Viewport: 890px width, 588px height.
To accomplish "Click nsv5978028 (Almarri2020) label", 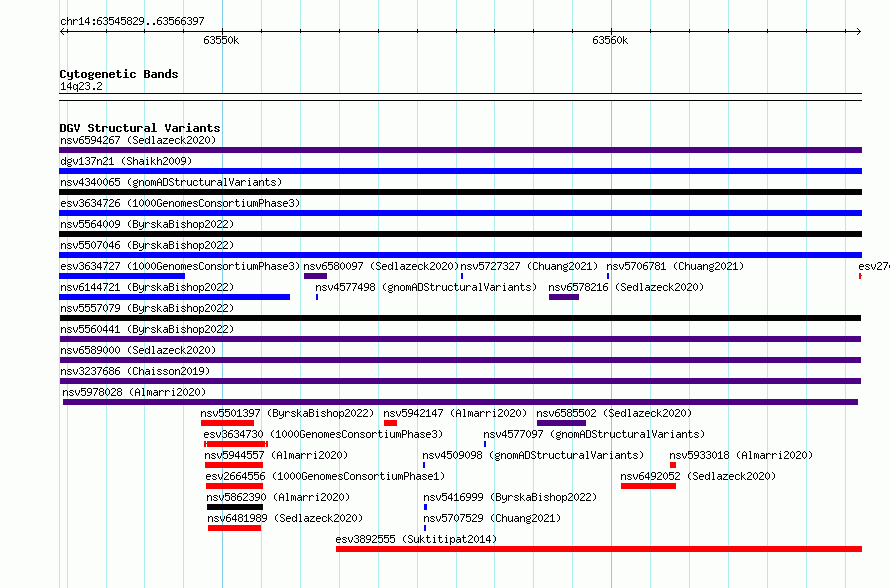I will pyautogui.click(x=134, y=392).
